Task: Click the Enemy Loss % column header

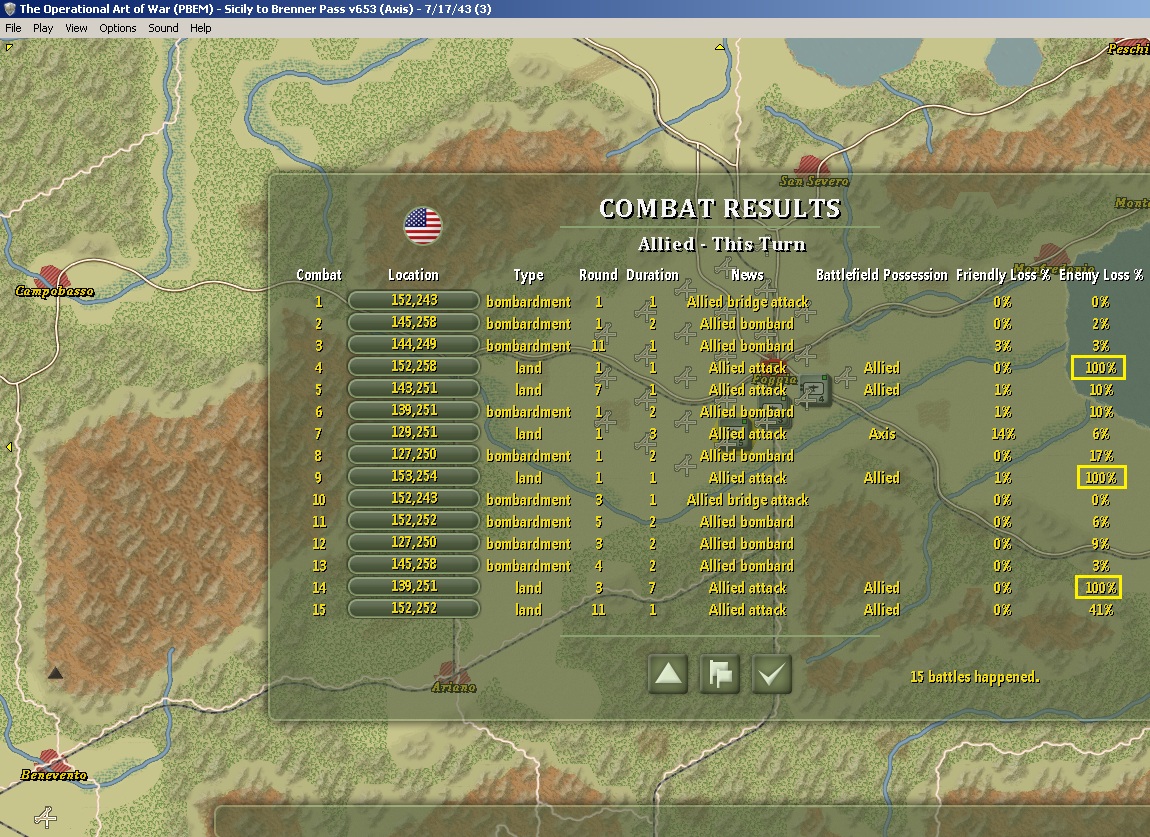Action: (x=1100, y=275)
